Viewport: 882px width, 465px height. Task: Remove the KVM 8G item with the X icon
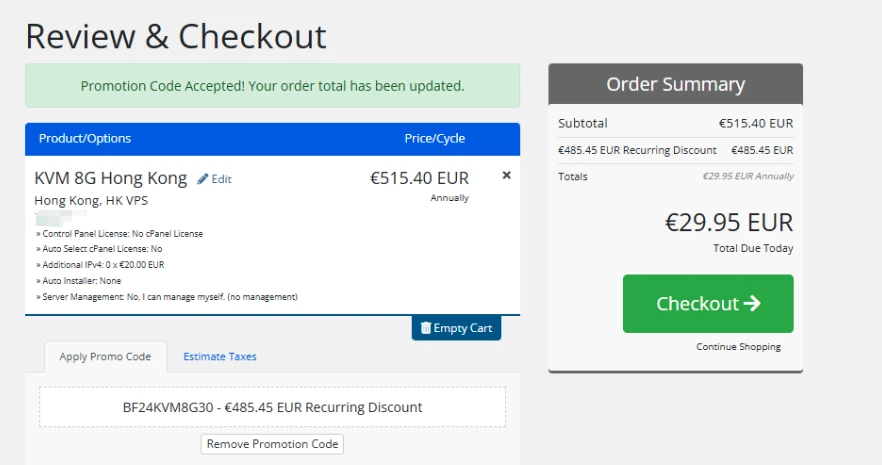click(506, 175)
